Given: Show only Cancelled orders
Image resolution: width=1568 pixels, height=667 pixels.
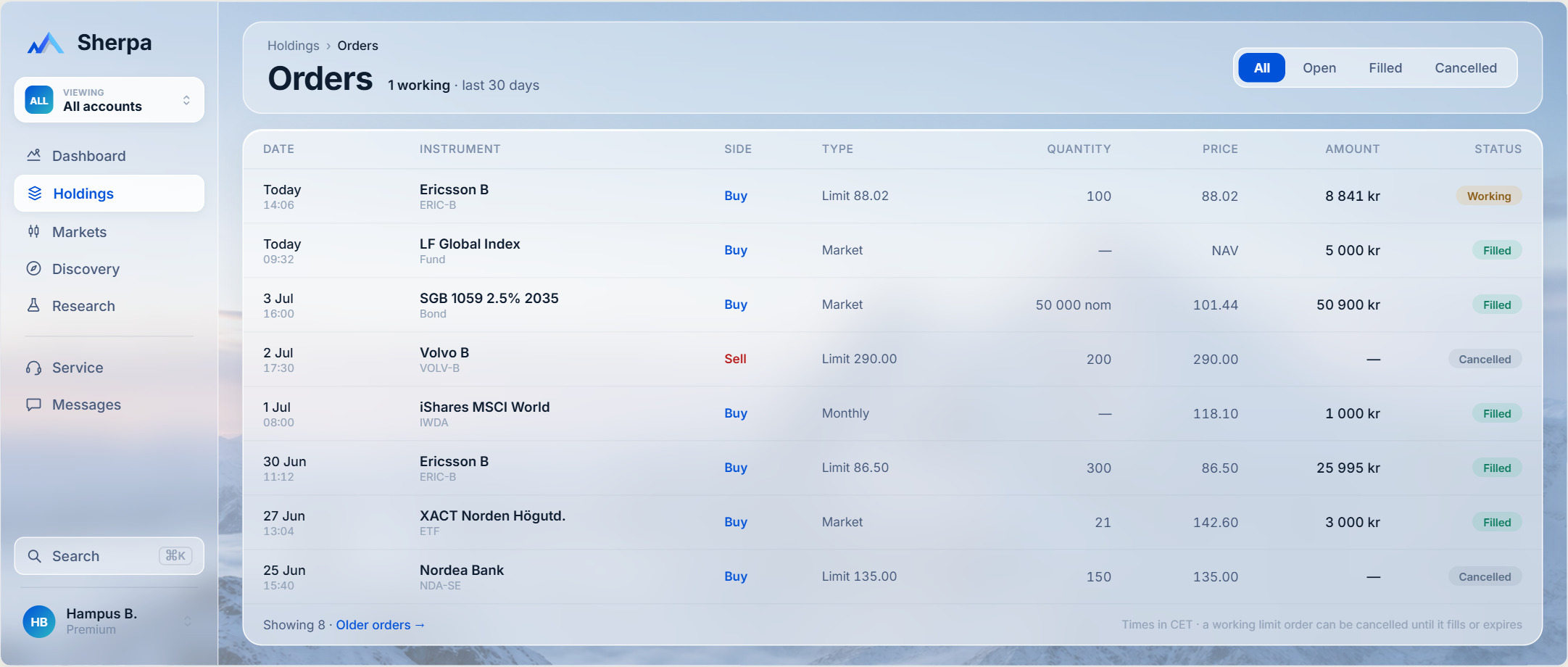Looking at the screenshot, I should coord(1466,67).
